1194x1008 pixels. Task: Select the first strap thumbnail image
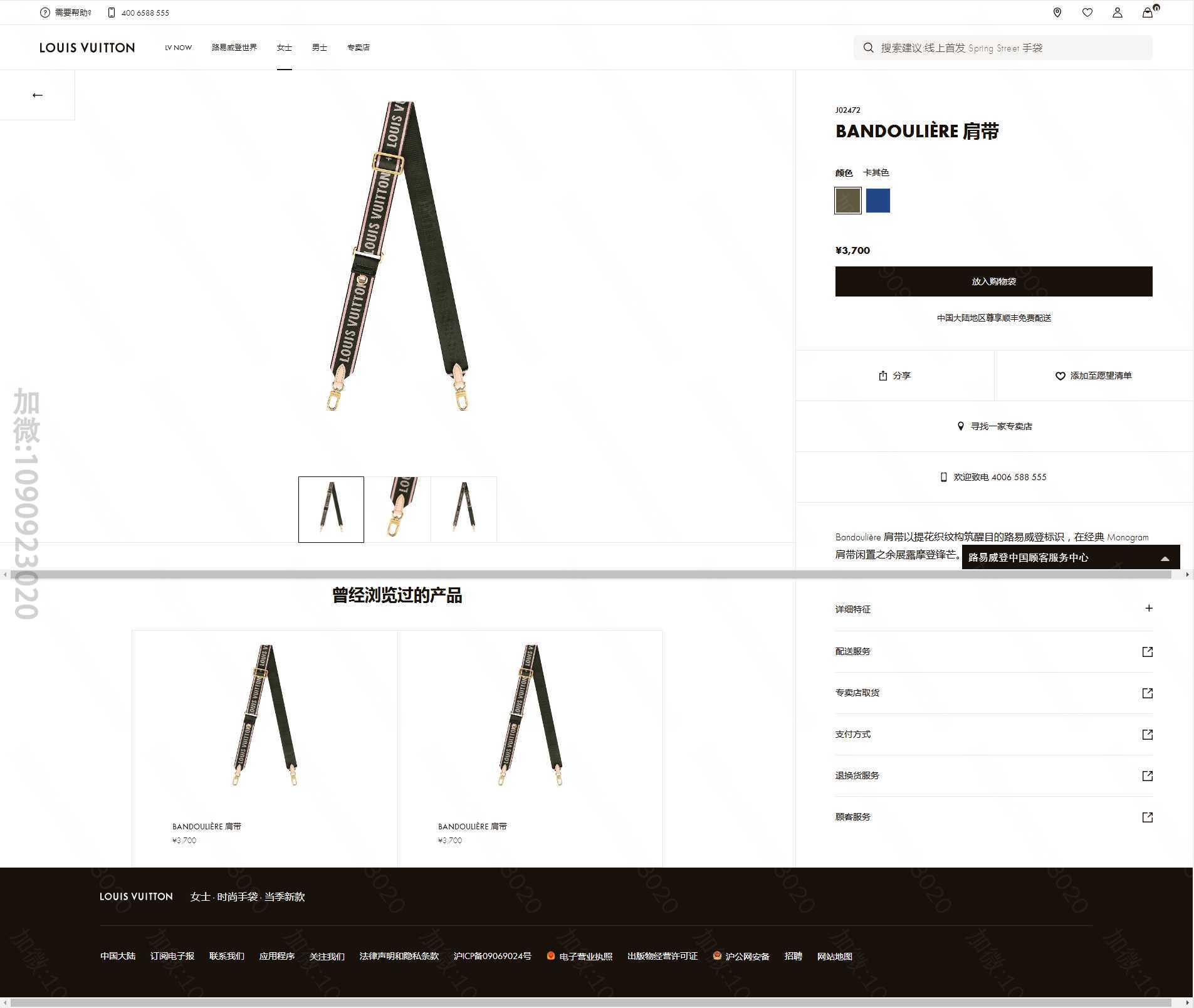click(331, 510)
